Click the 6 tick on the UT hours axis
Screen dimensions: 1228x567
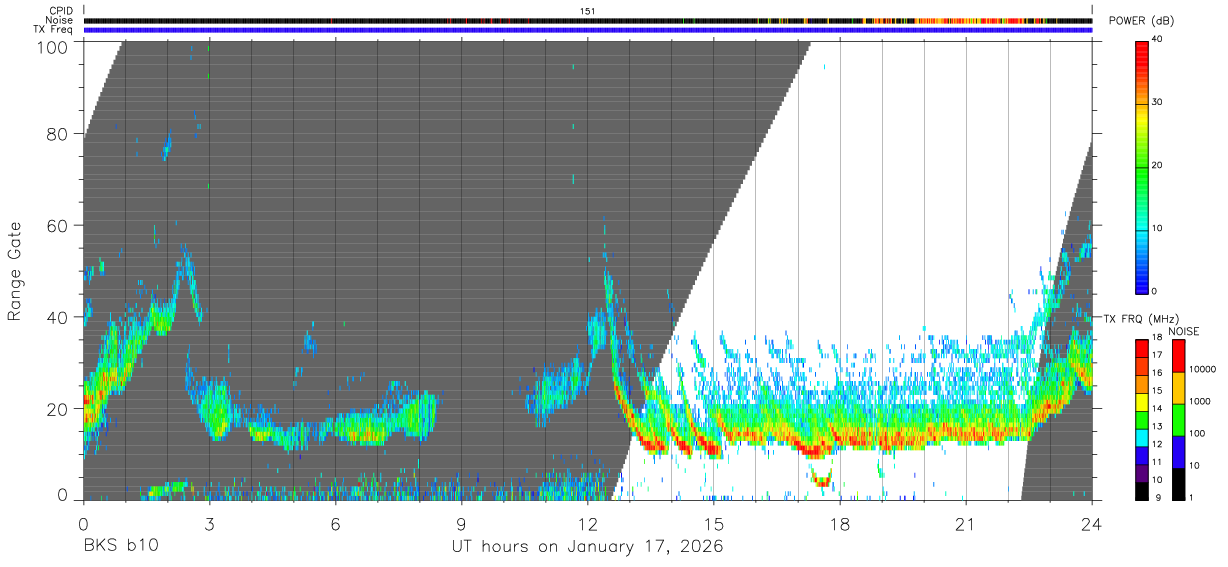click(x=335, y=523)
